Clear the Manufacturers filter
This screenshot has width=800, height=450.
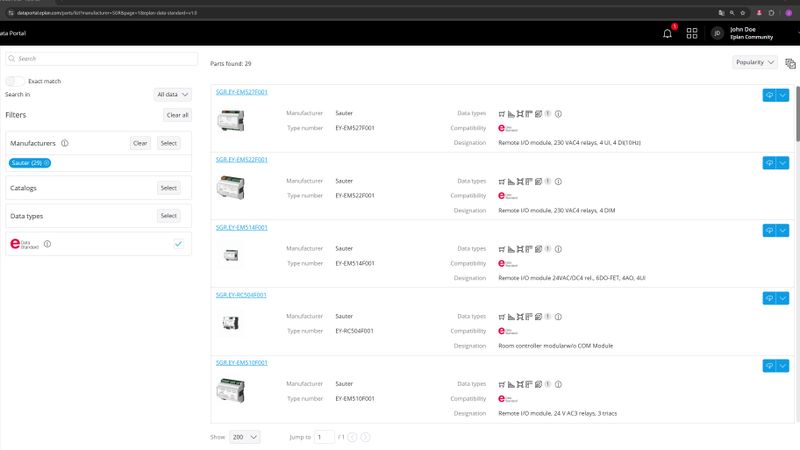pyautogui.click(x=140, y=143)
